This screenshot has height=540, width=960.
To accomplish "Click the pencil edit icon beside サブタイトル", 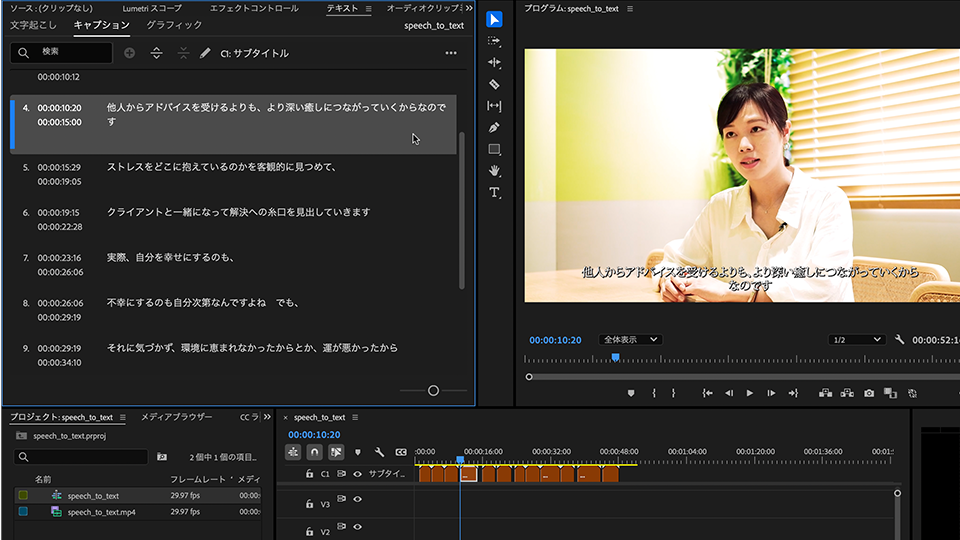I will click(205, 53).
